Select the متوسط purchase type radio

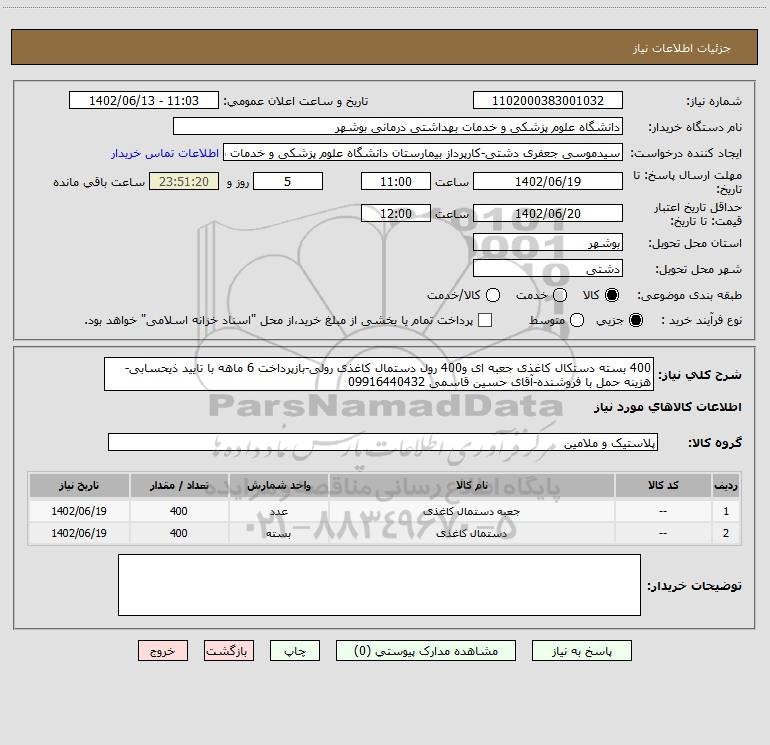coord(577,320)
